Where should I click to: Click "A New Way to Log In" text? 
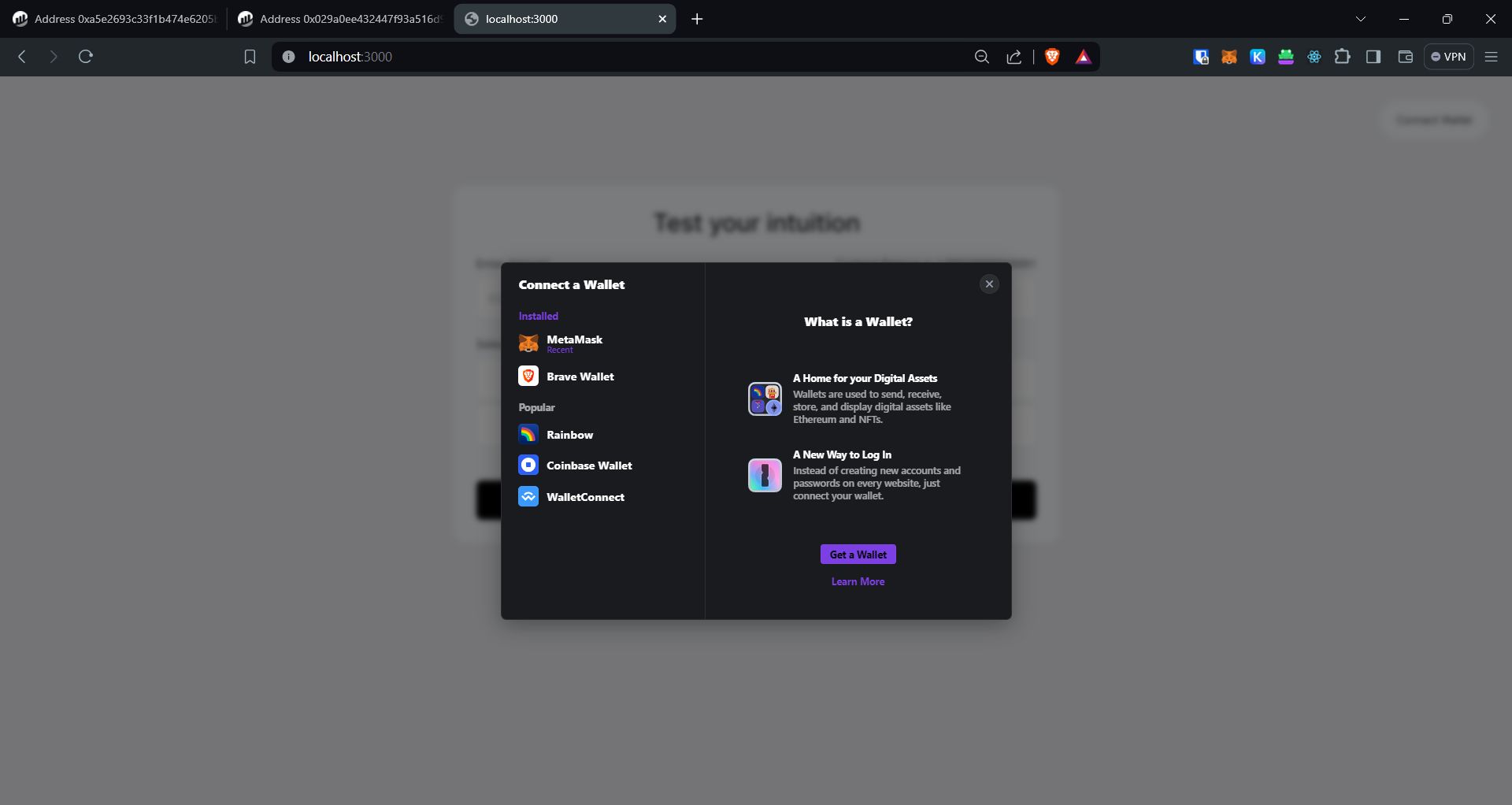(x=842, y=454)
